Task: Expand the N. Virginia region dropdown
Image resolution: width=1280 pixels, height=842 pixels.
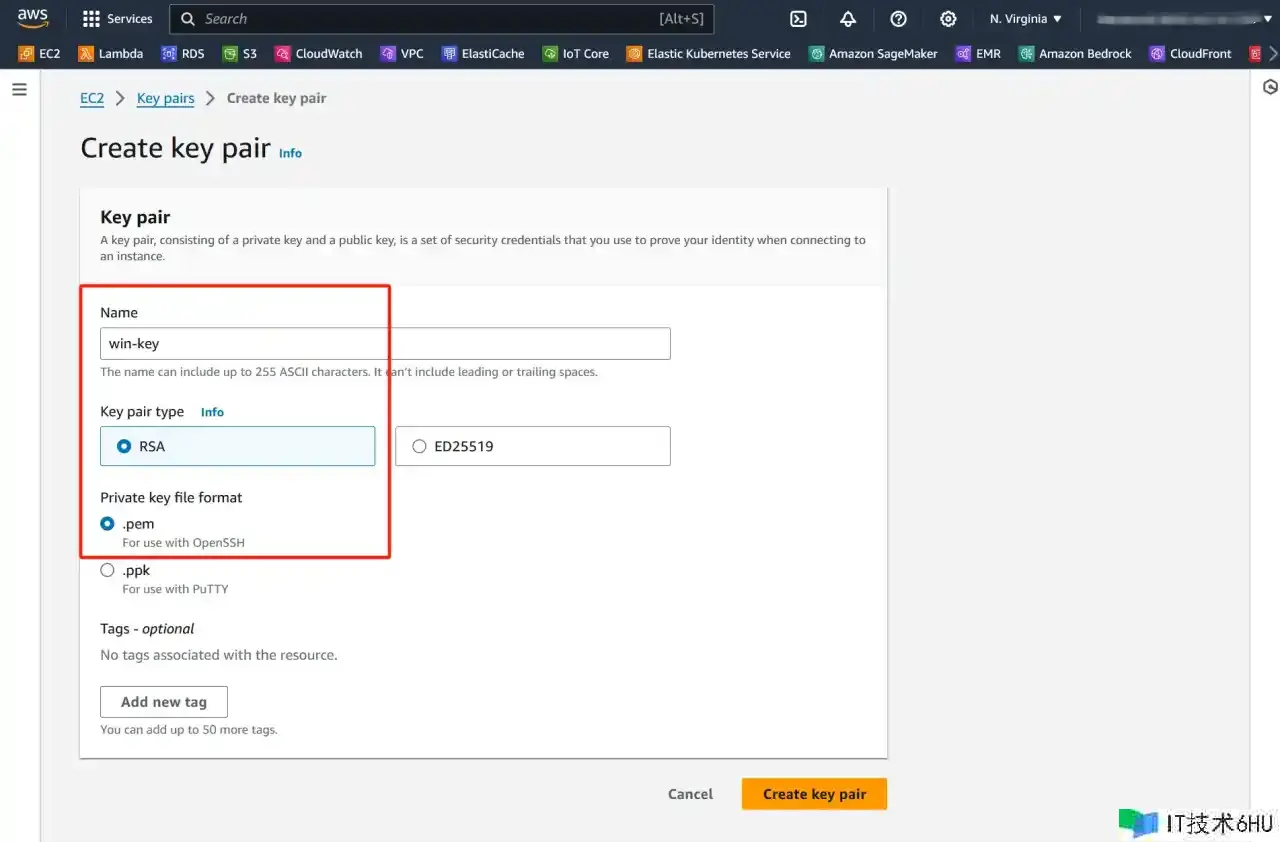Action: (x=1025, y=19)
